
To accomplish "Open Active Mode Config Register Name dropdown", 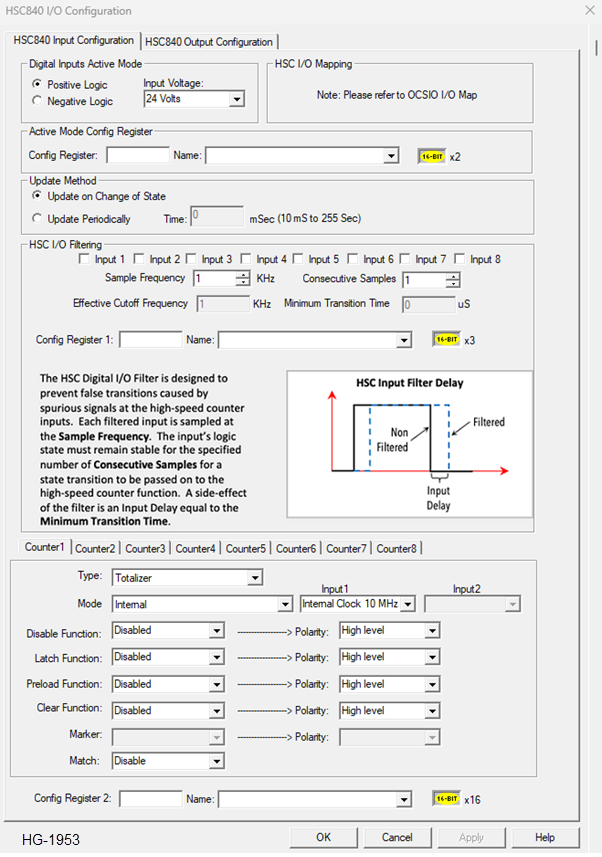I will (390, 156).
